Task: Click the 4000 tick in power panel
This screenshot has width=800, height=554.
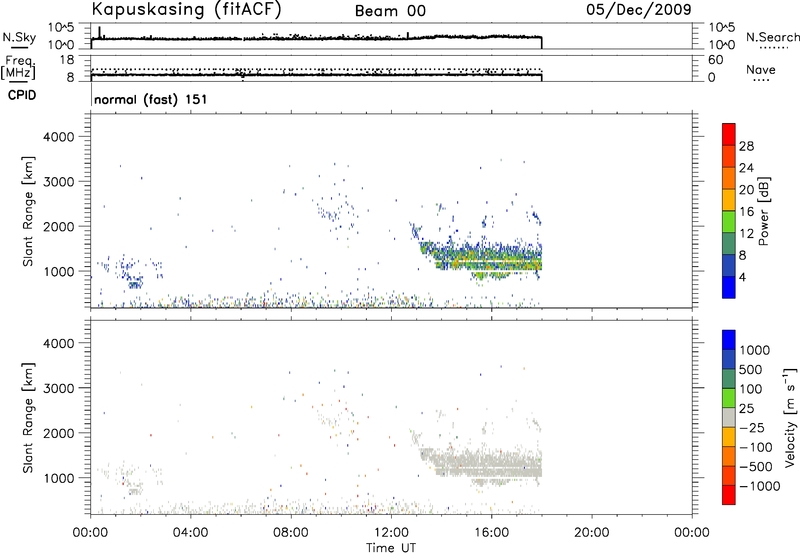Action: (58, 137)
